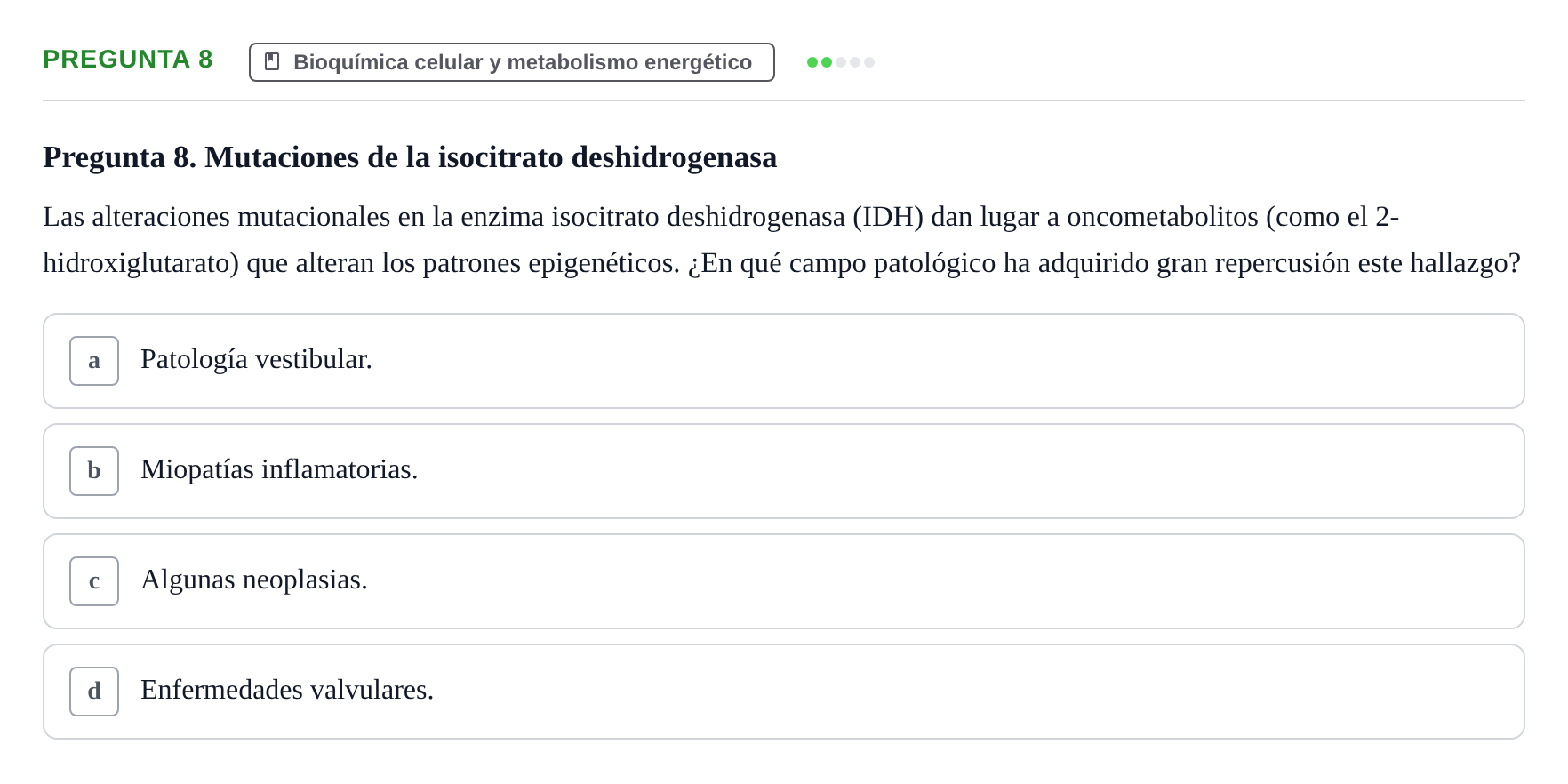
Task: Select option a Patología vestibular
Action: pos(783,361)
